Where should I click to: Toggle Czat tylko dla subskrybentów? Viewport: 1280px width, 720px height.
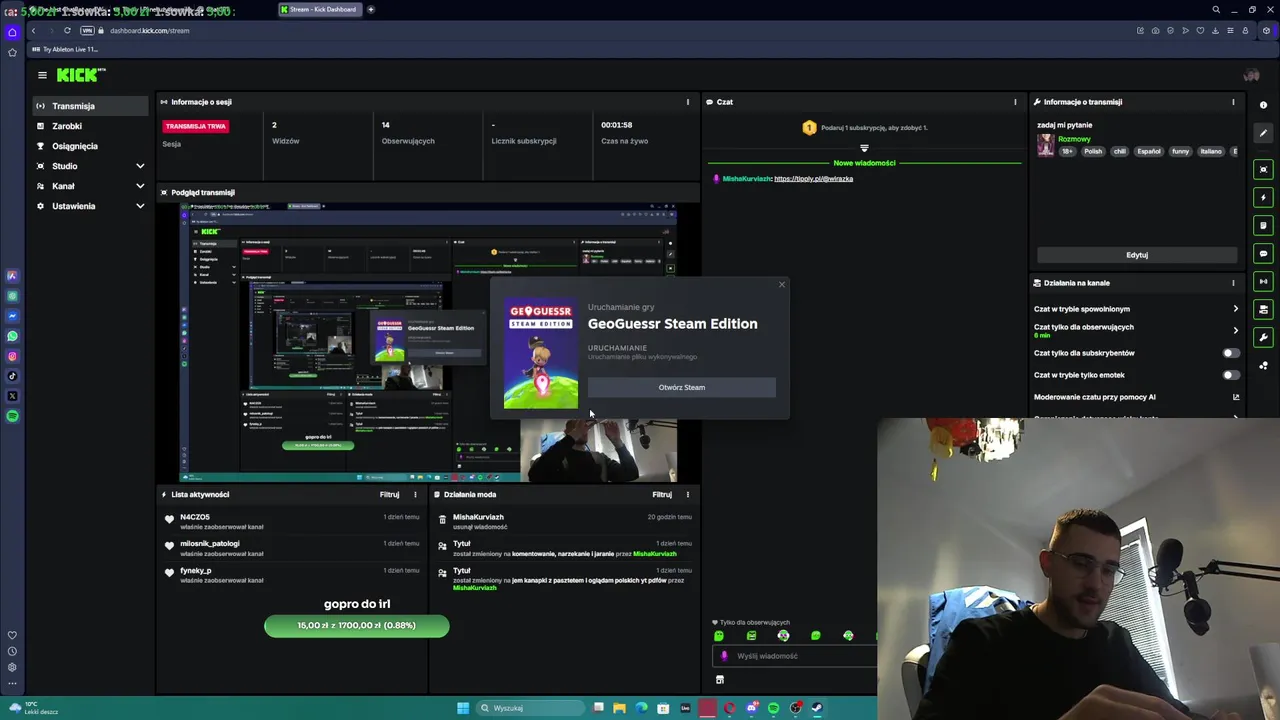[x=1231, y=353]
